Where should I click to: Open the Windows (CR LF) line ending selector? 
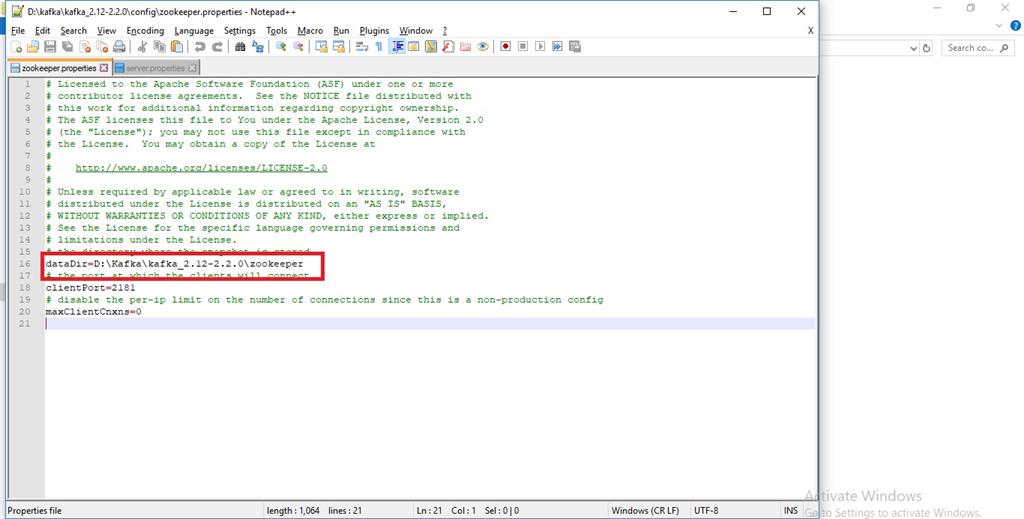(645, 511)
